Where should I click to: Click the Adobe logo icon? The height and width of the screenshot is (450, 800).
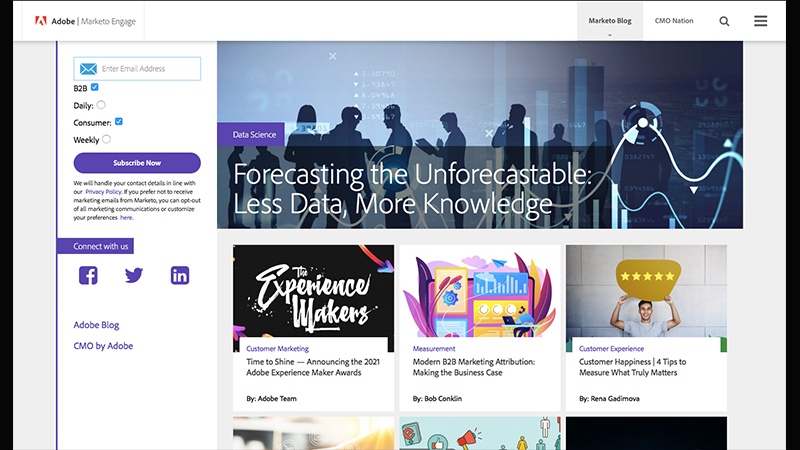(41, 21)
